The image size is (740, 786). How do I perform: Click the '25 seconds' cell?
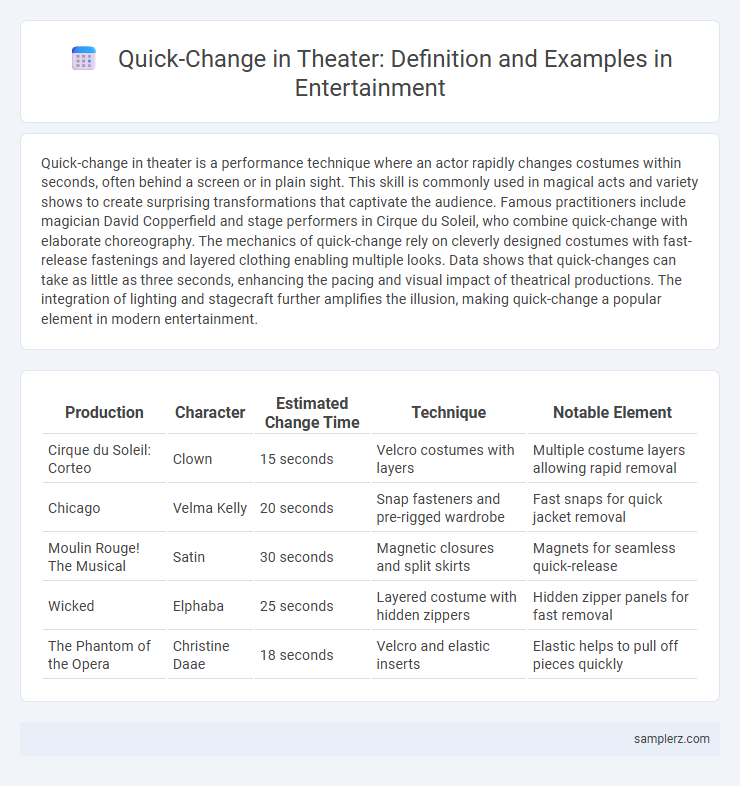[x=312, y=606]
